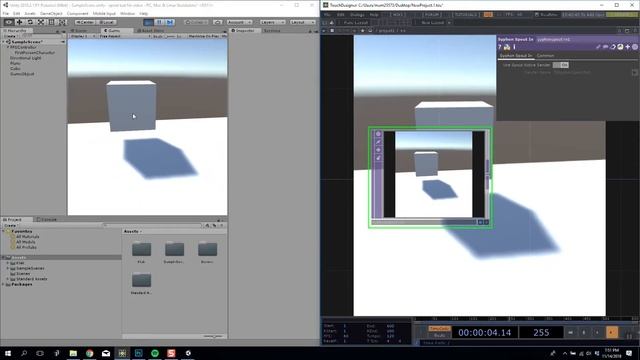This screenshot has width=640, height=360.
Task: Click the timeline reset-to-start button
Action: pos(570,333)
